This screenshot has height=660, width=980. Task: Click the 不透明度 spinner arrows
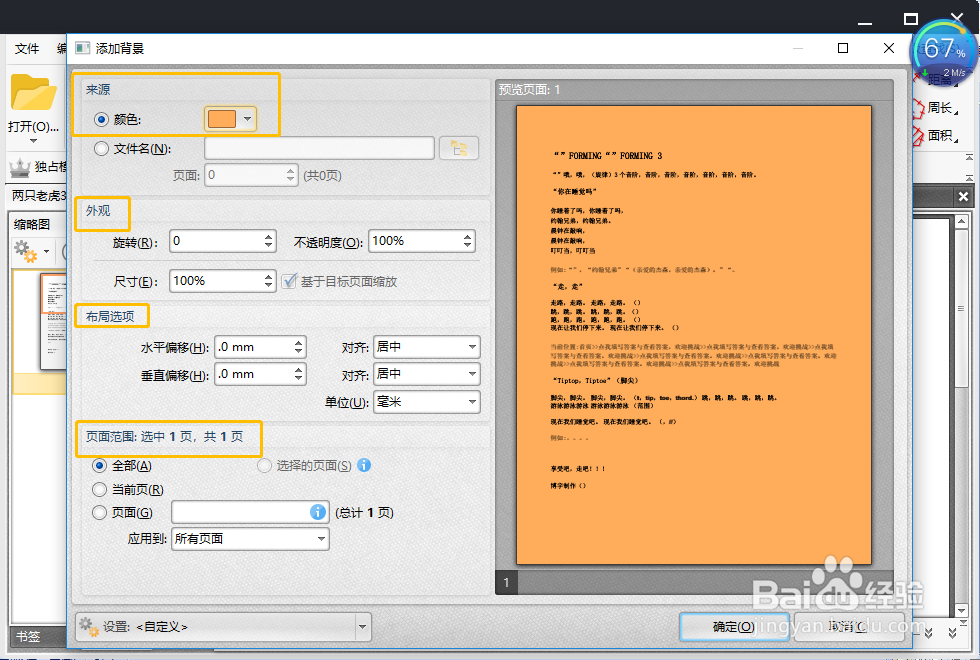pos(468,241)
